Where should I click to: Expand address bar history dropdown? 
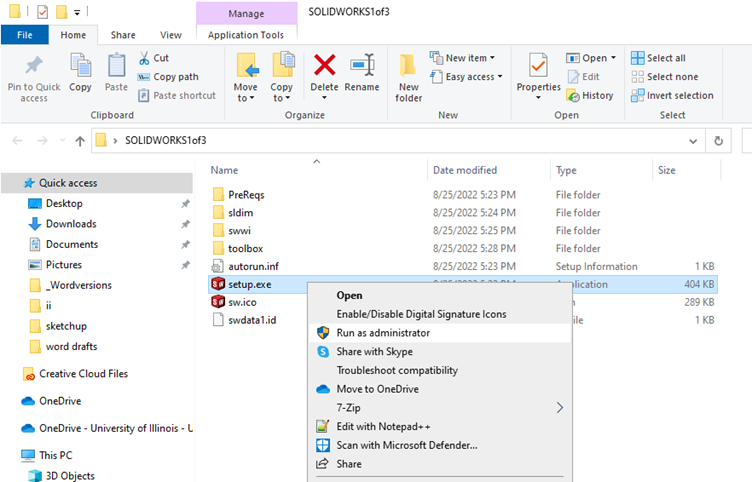[x=693, y=141]
